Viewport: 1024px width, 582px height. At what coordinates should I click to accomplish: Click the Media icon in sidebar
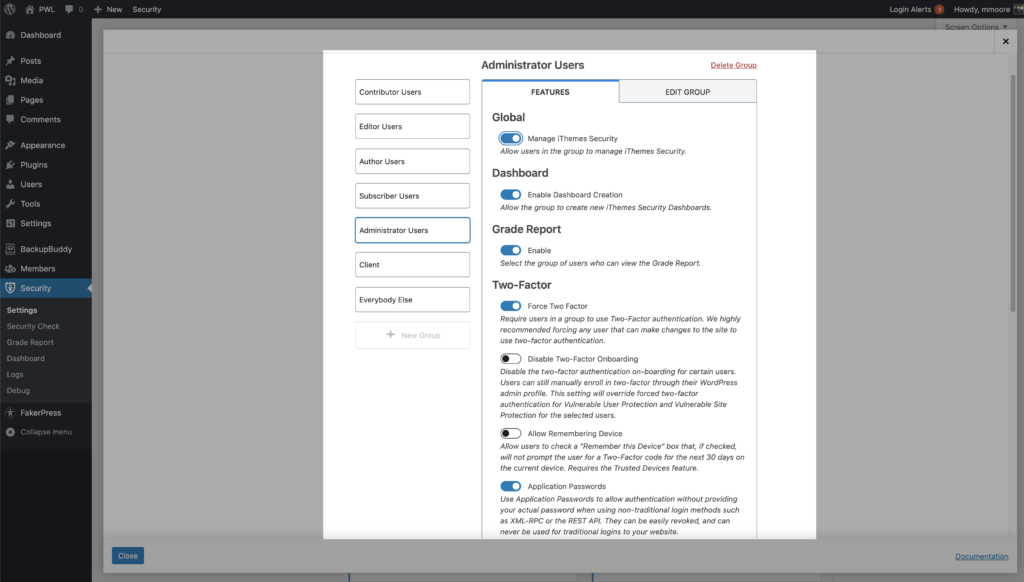pyautogui.click(x=10, y=80)
